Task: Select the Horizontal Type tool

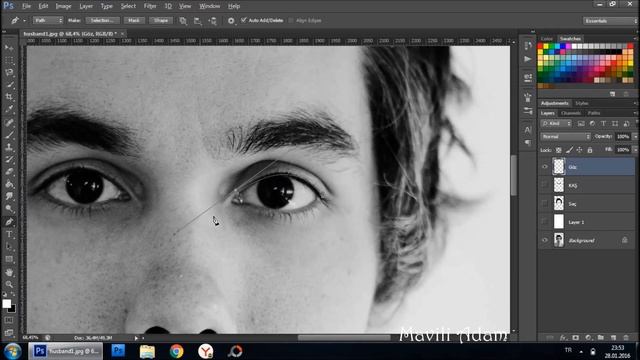Action: pos(9,234)
